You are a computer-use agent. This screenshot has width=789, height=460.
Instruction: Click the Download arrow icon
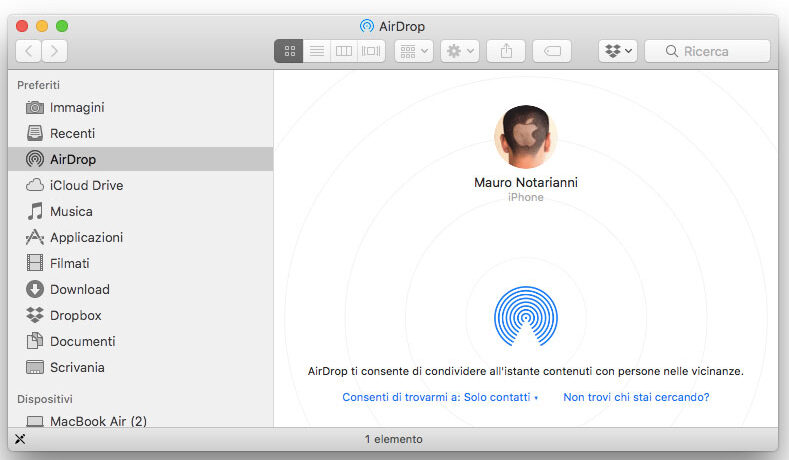(35, 289)
